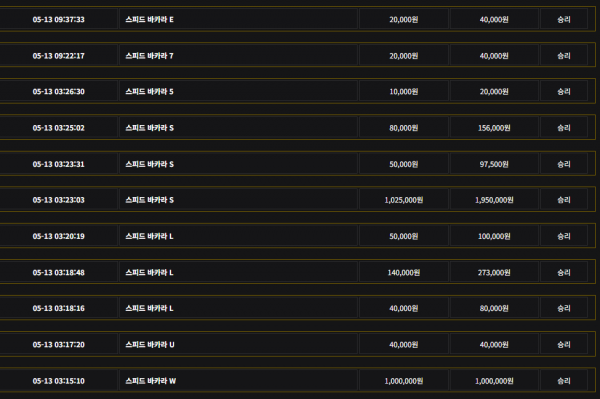Click the 05-13 09:37:33 timestamp cell
Viewport: 600px width, 399px height.
(x=59, y=20)
